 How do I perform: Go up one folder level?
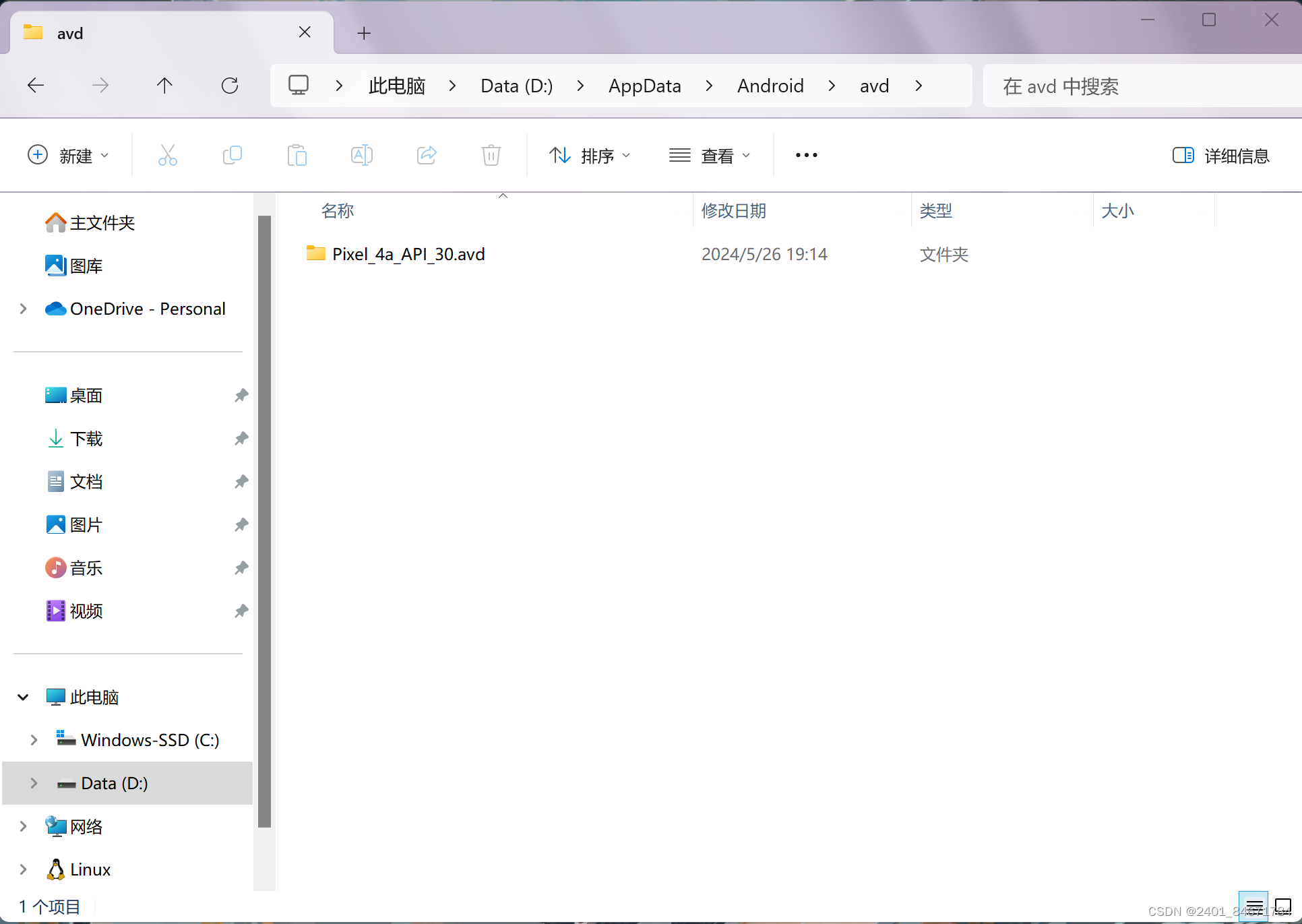click(x=164, y=86)
